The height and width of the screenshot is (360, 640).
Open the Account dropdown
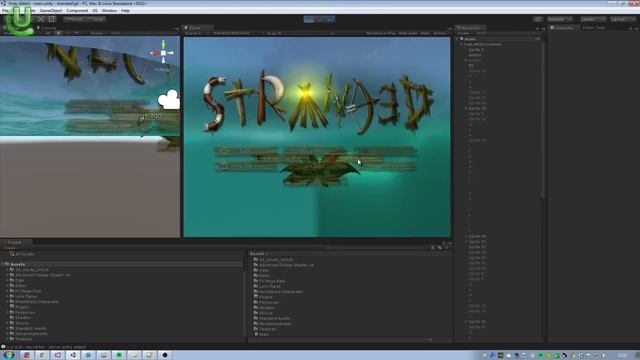[x=560, y=19]
